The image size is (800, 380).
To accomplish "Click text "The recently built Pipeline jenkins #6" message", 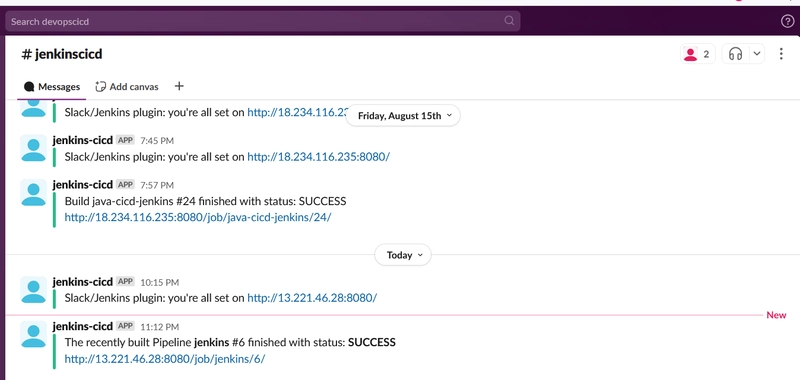I will (230, 342).
